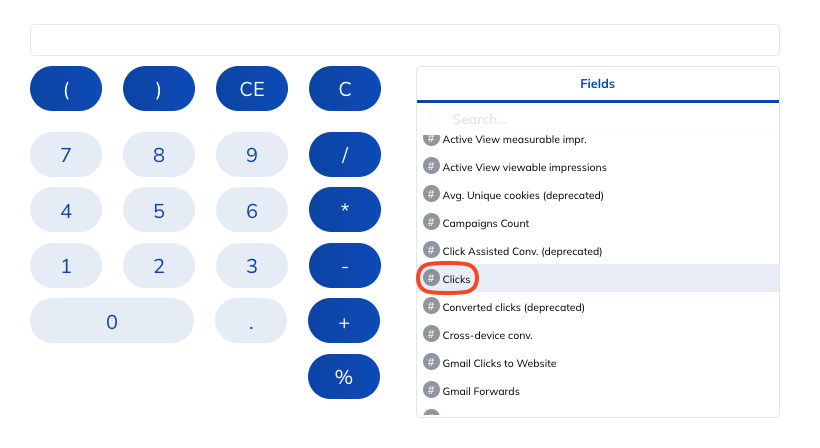Insert a decimal point
The height and width of the screenshot is (448, 820).
click(251, 321)
